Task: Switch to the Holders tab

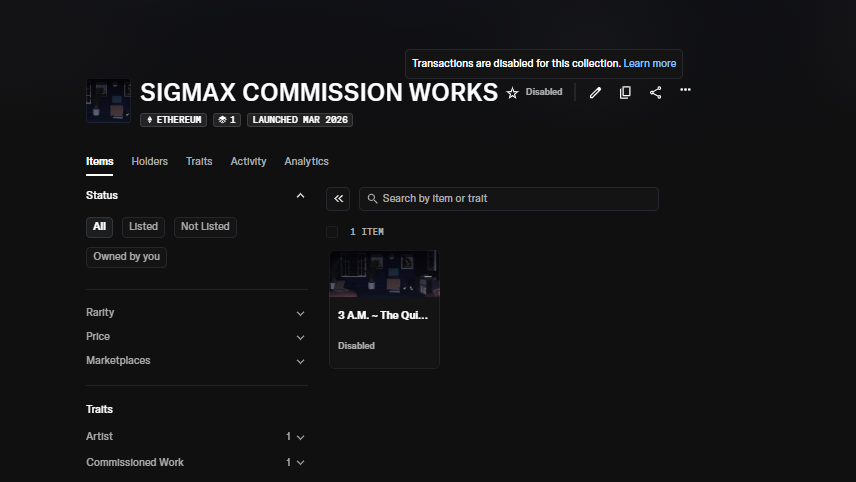Action: [149, 162]
